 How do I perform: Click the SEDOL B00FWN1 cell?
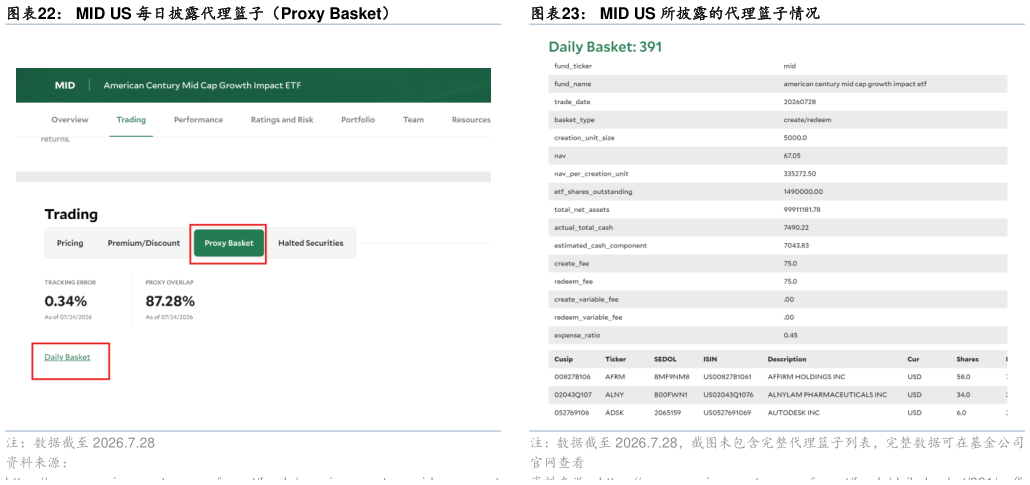coord(669,395)
